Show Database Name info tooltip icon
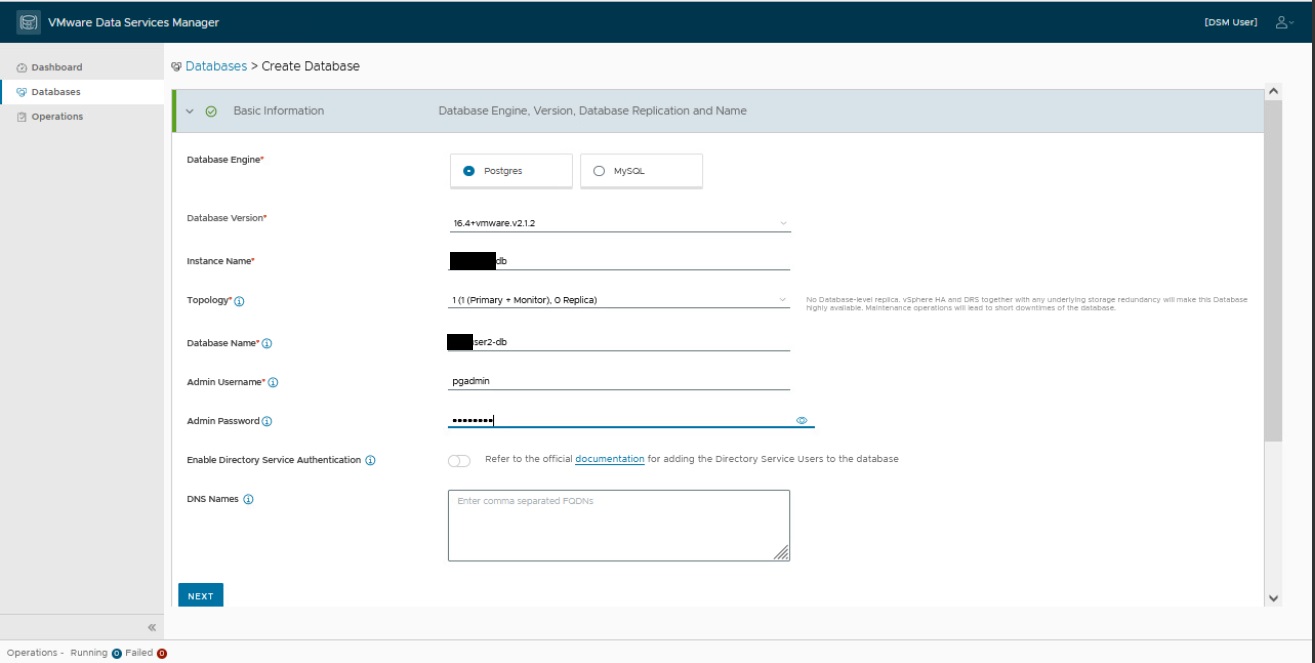Screen dimensions: 1315x663 267,344
